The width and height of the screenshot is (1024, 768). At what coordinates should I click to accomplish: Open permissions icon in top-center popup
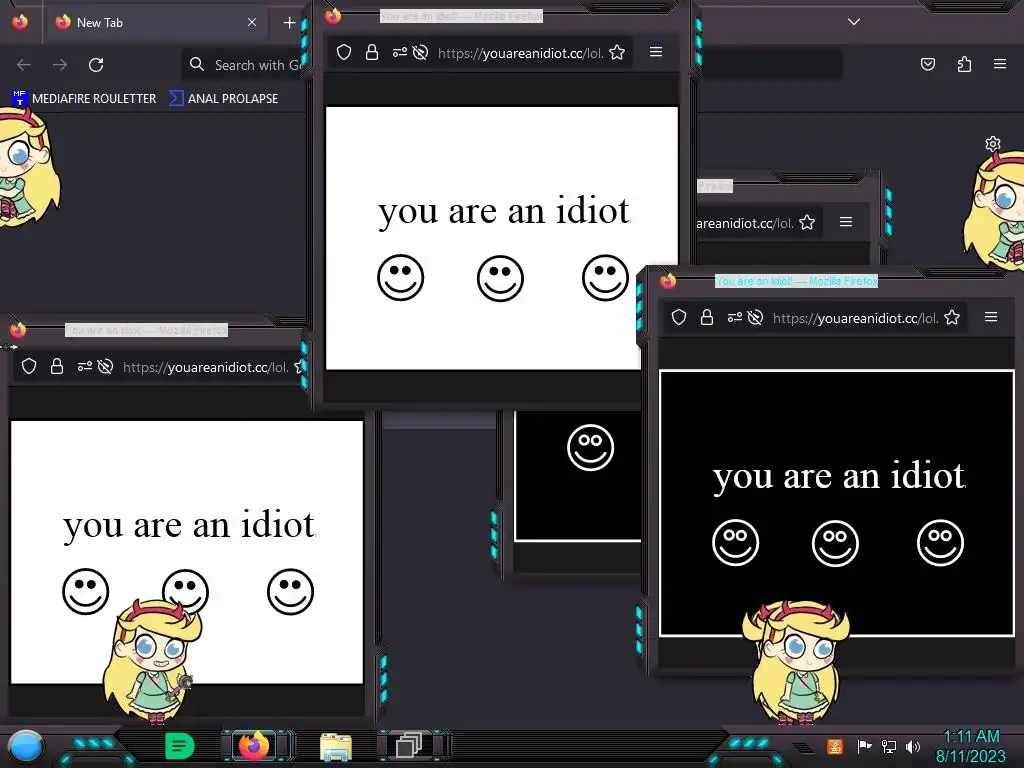point(400,52)
